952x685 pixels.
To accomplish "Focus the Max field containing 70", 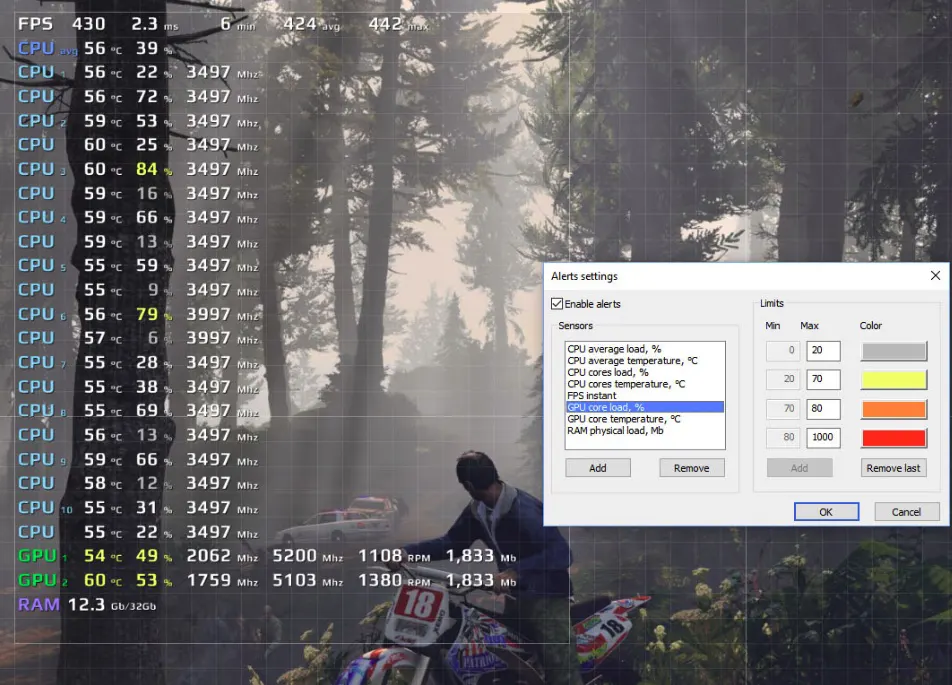I will tap(823, 380).
